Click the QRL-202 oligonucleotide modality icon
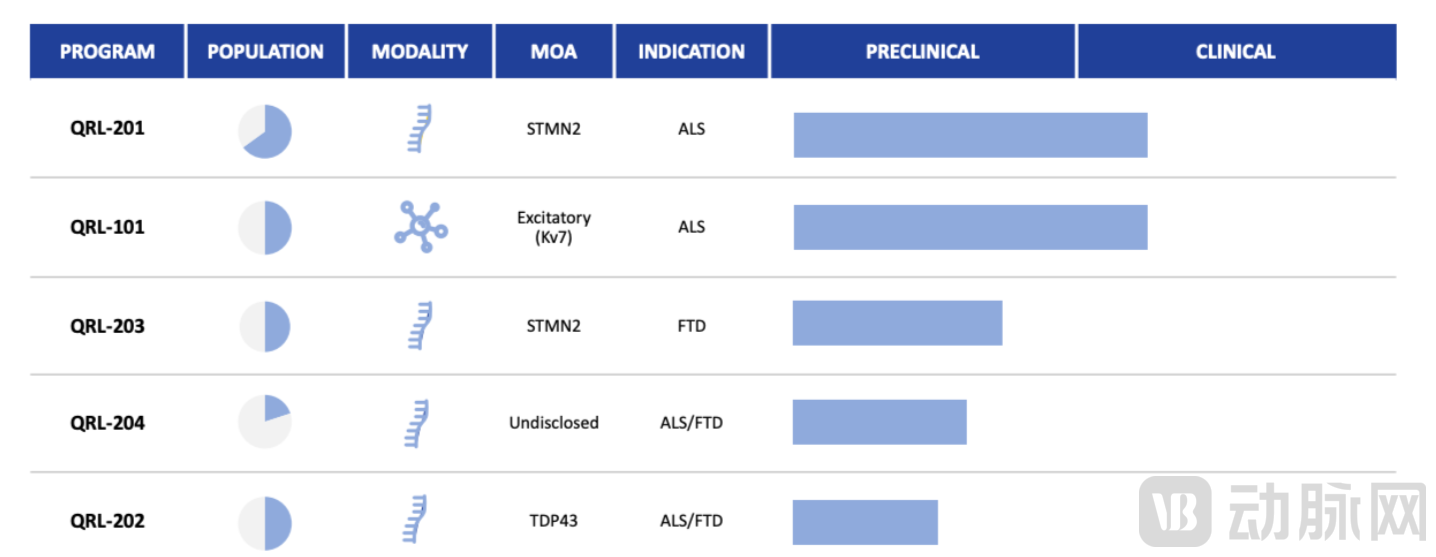Image resolution: width=1436 pixels, height=557 pixels. (419, 520)
